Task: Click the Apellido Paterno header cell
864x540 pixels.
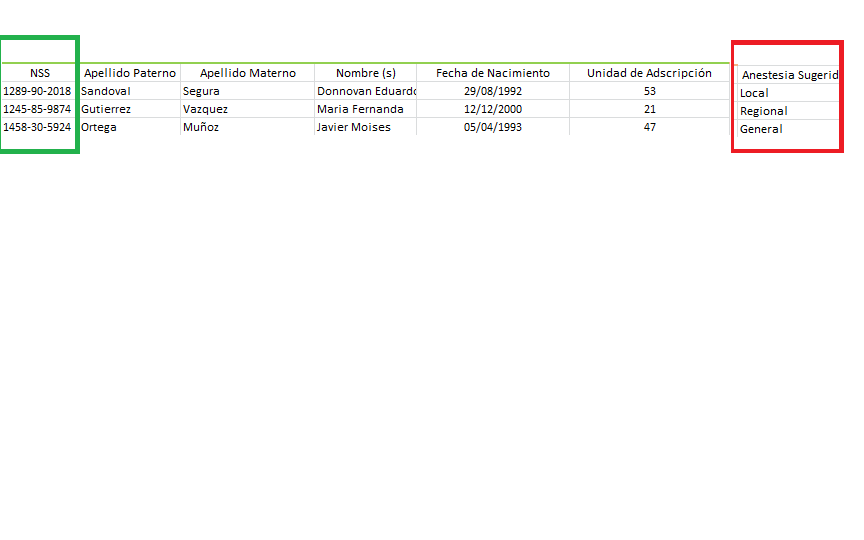Action: [130, 73]
